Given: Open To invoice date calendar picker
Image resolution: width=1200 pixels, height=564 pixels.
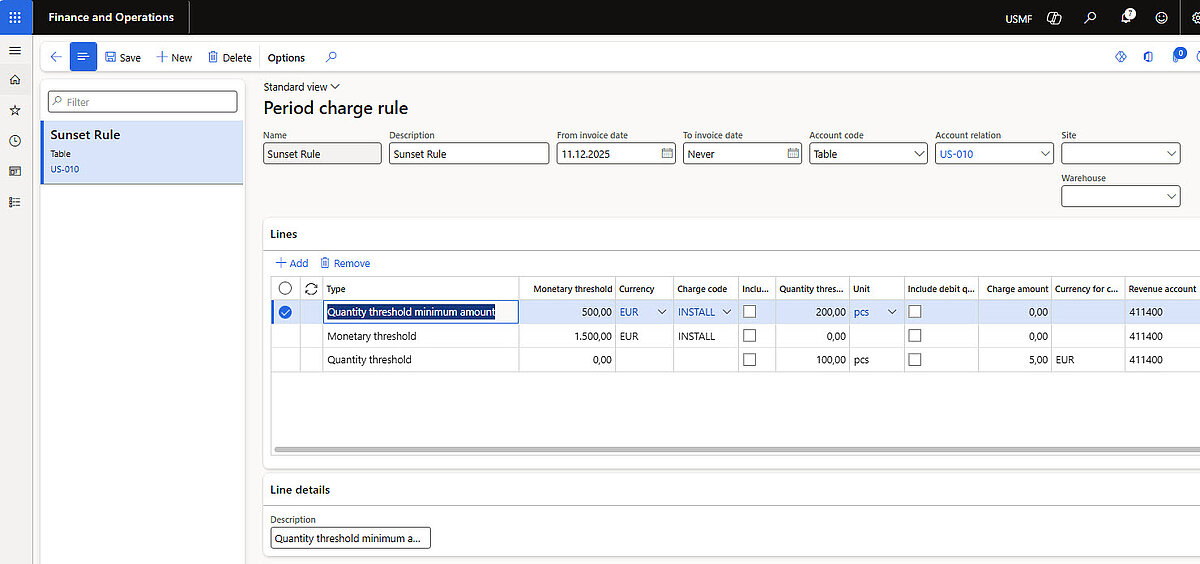Looking at the screenshot, I should coord(793,154).
